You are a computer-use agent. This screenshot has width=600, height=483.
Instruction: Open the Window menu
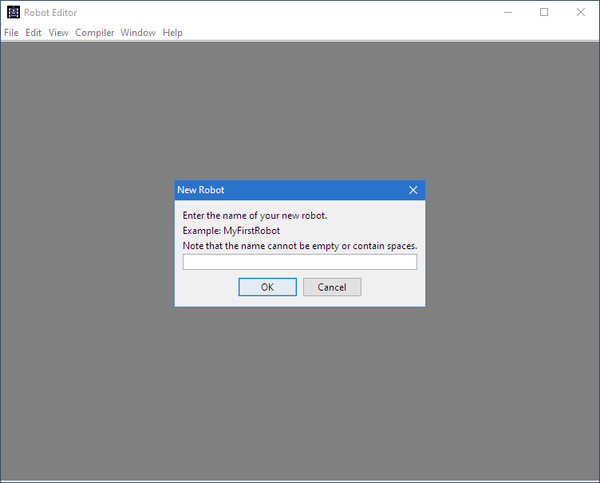[138, 33]
